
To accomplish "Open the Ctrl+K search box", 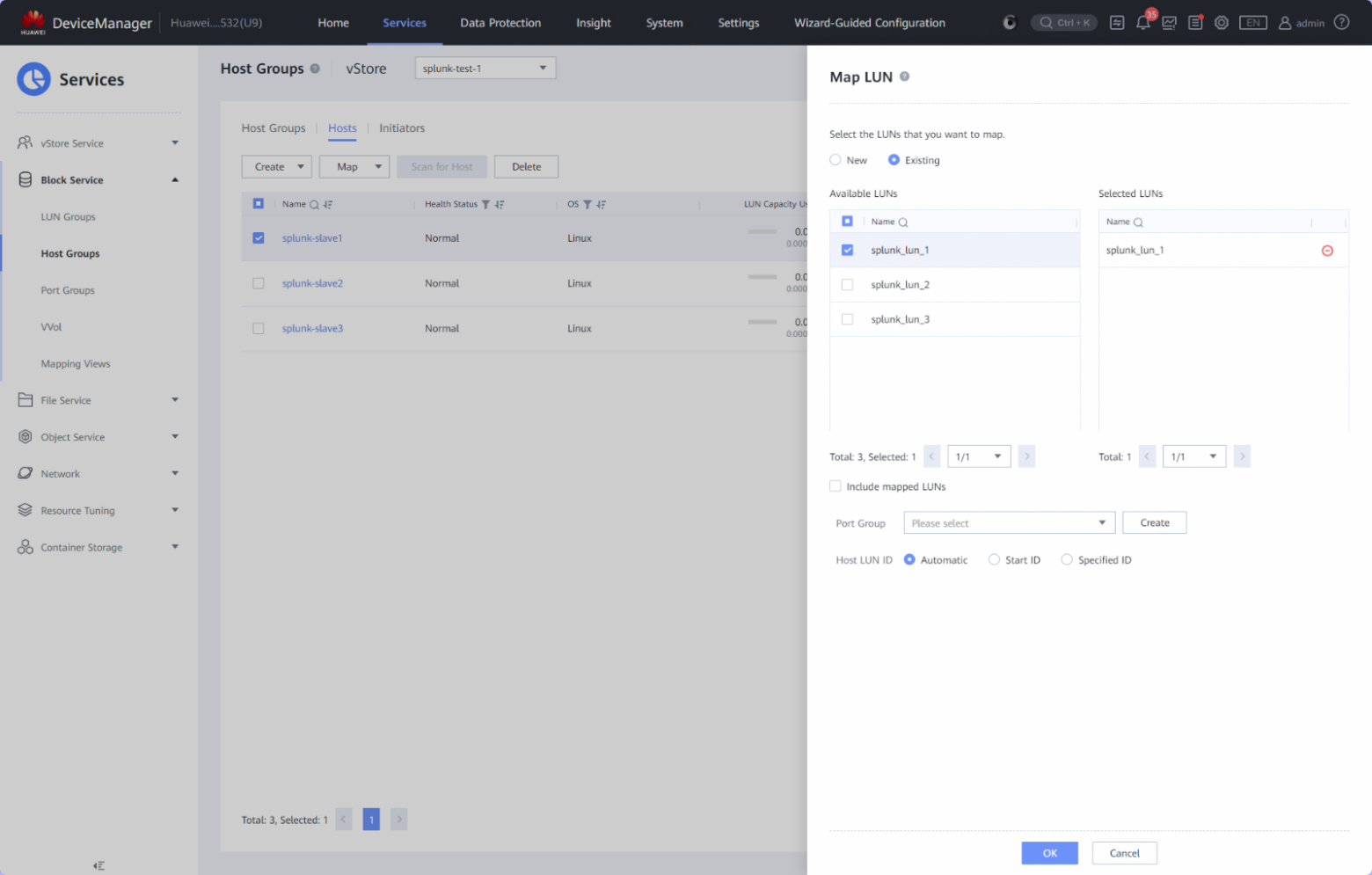I will 1064,23.
